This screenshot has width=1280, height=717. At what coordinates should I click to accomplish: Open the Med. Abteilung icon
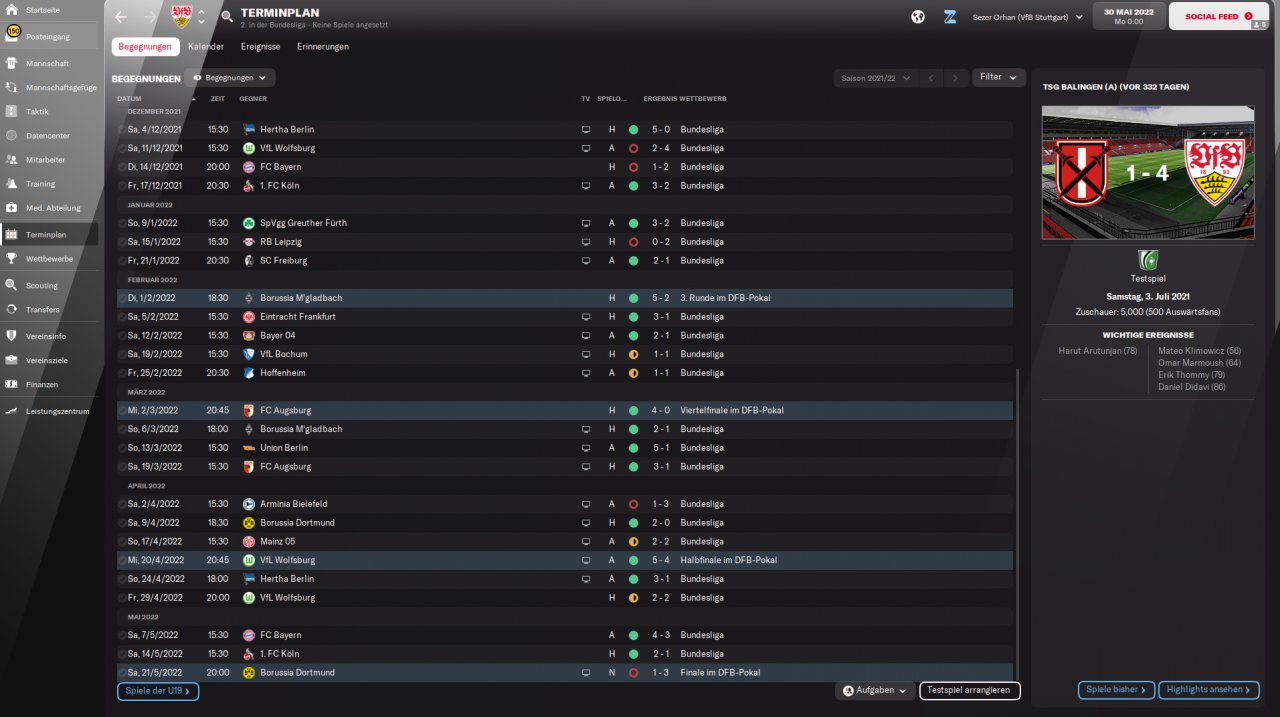[x=12, y=208]
